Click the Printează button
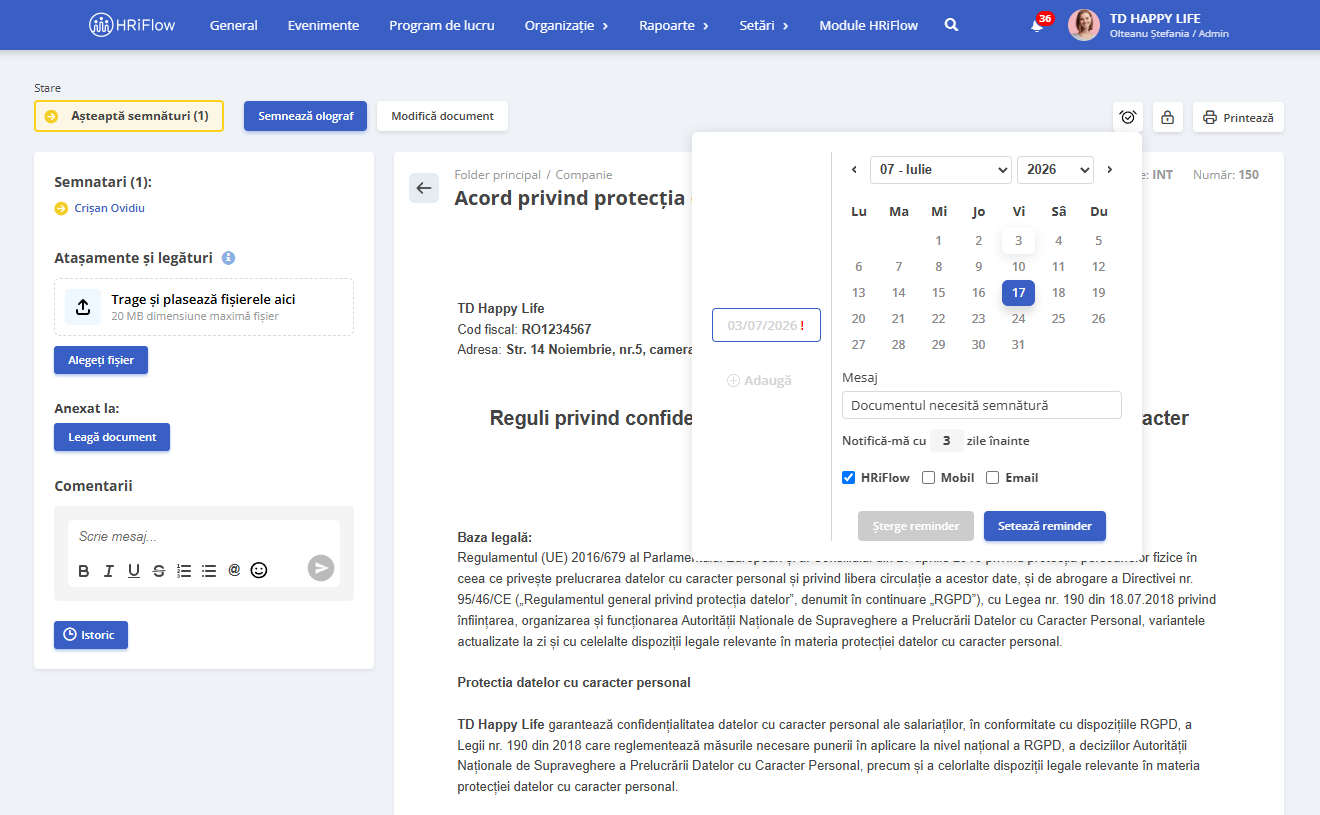Image resolution: width=1320 pixels, height=815 pixels. coord(1238,117)
